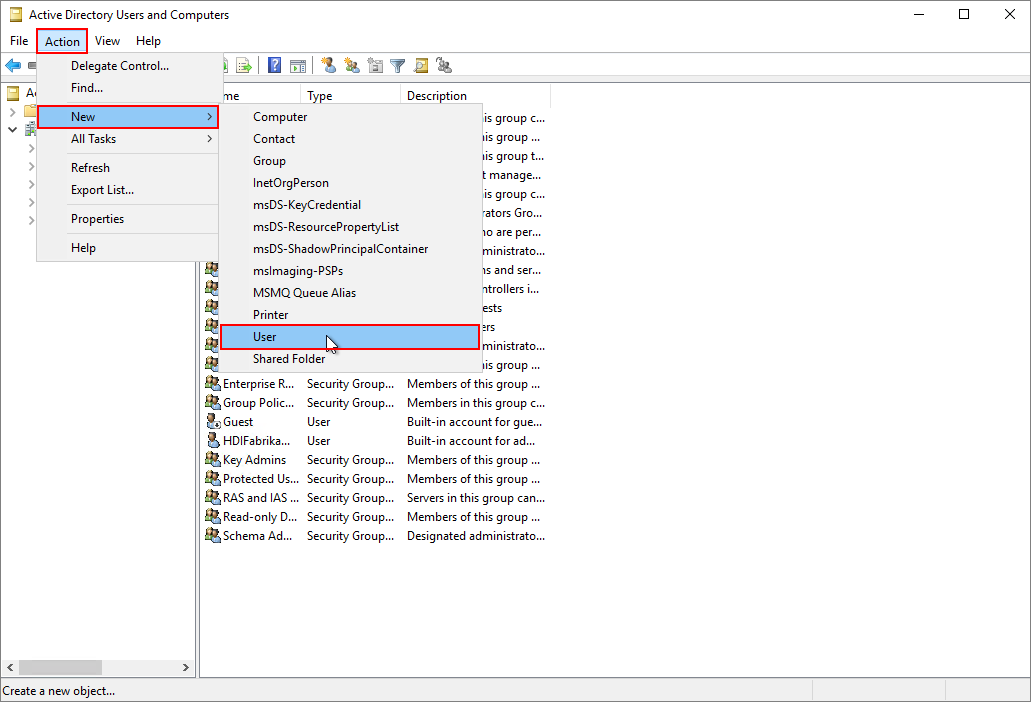Choose User in the New submenu

click(x=350, y=337)
